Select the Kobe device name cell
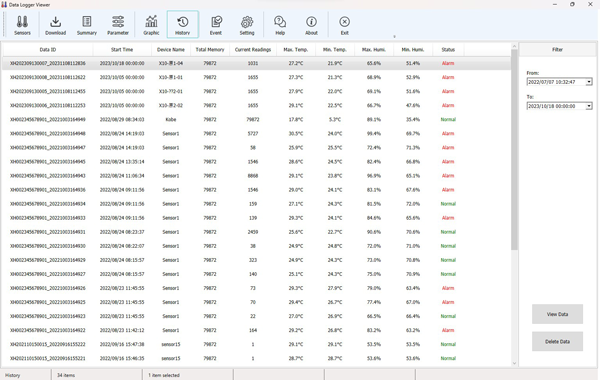The width and height of the screenshot is (600, 380). point(171,119)
